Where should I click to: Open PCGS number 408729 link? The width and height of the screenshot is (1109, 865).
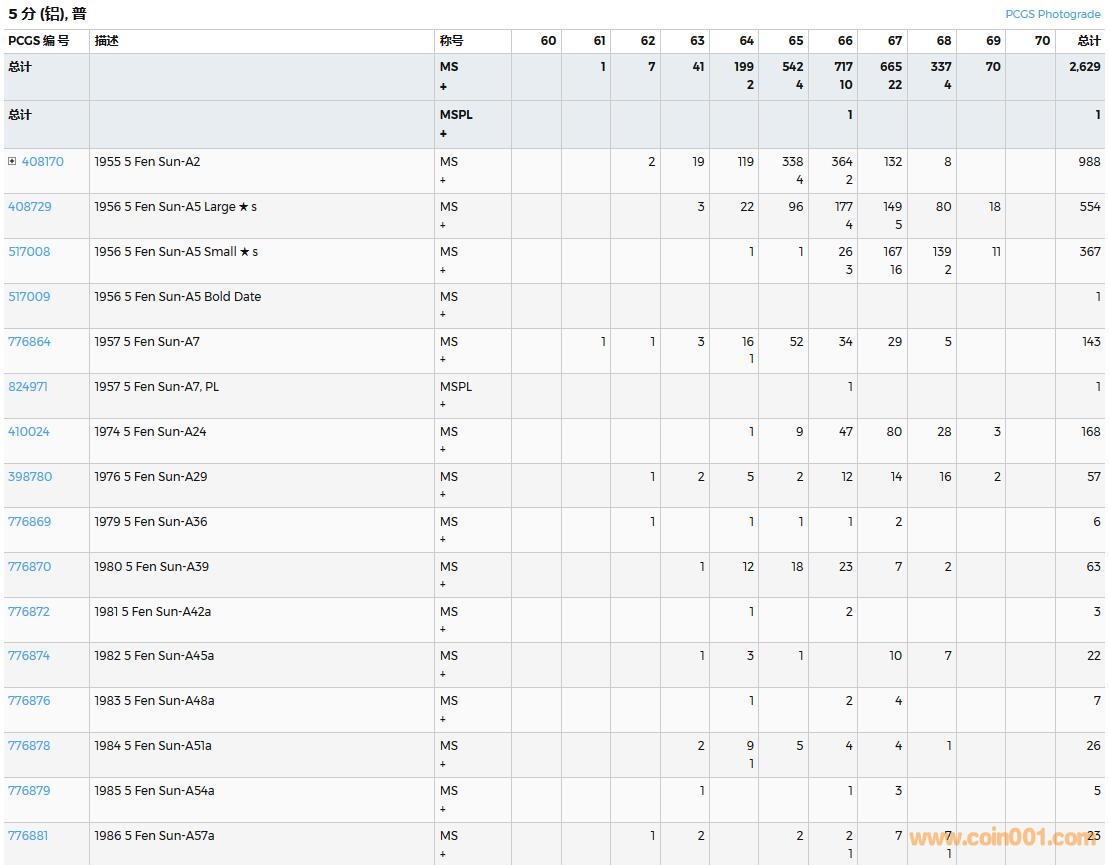coord(29,207)
